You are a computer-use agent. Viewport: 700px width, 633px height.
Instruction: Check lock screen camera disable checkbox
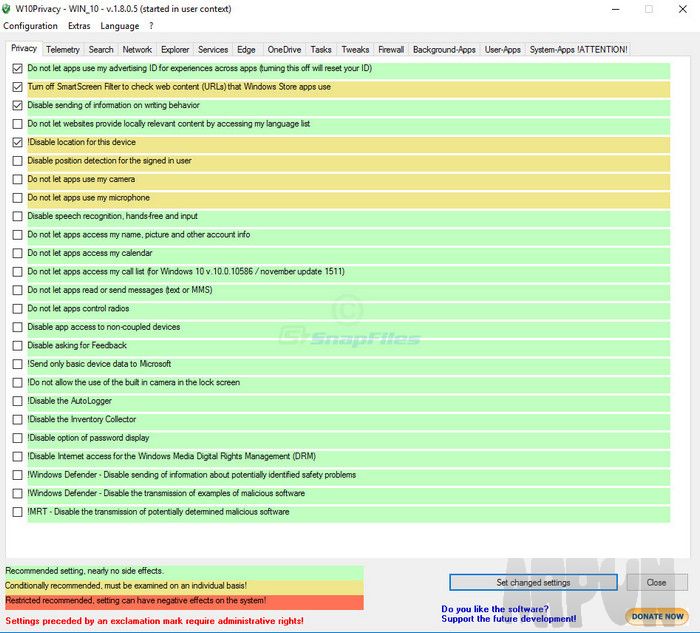(17, 383)
